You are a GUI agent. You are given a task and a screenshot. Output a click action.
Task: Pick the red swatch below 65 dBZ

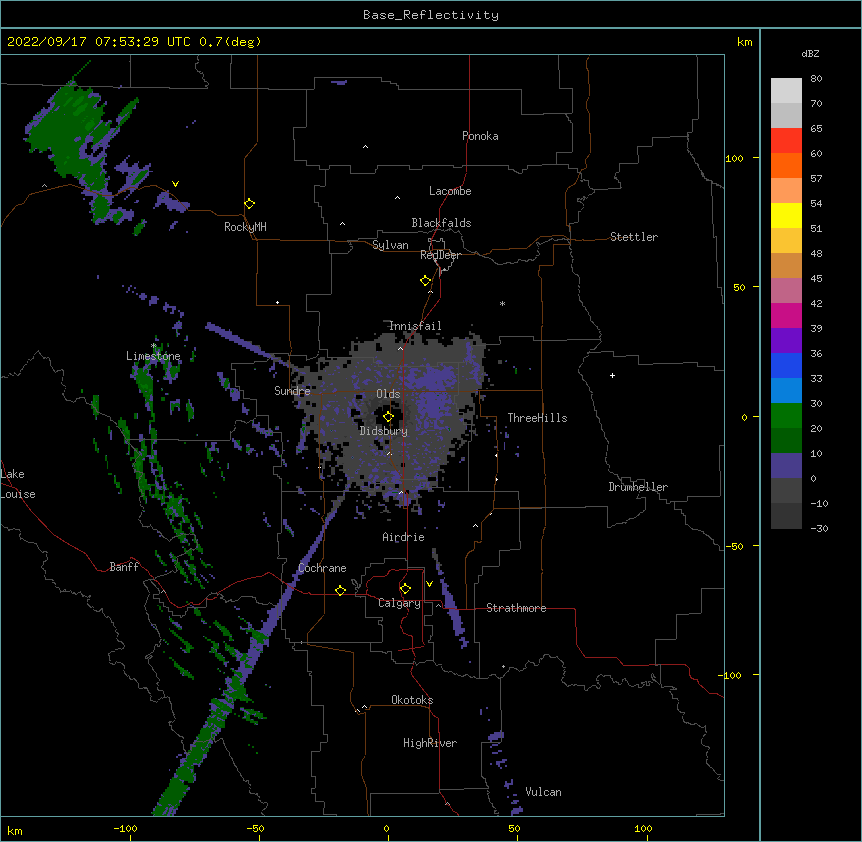[x=786, y=140]
